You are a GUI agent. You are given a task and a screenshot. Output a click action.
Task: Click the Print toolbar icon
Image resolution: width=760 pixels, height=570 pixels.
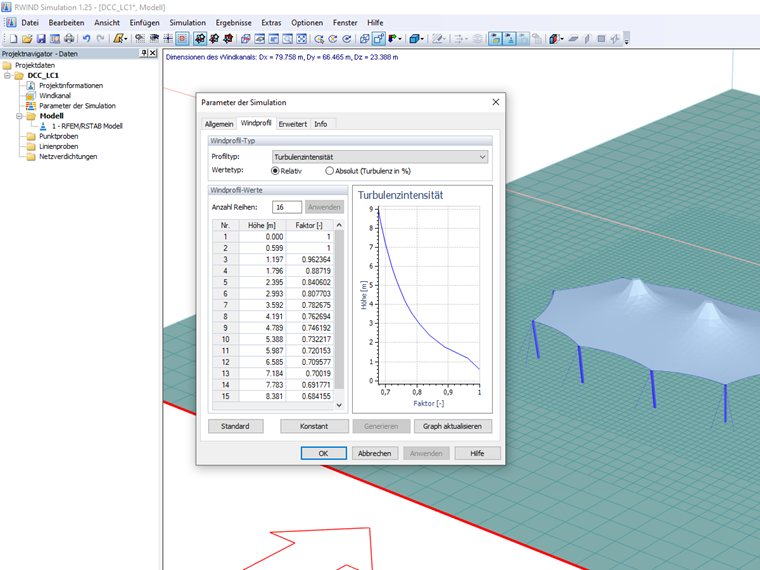(69, 39)
